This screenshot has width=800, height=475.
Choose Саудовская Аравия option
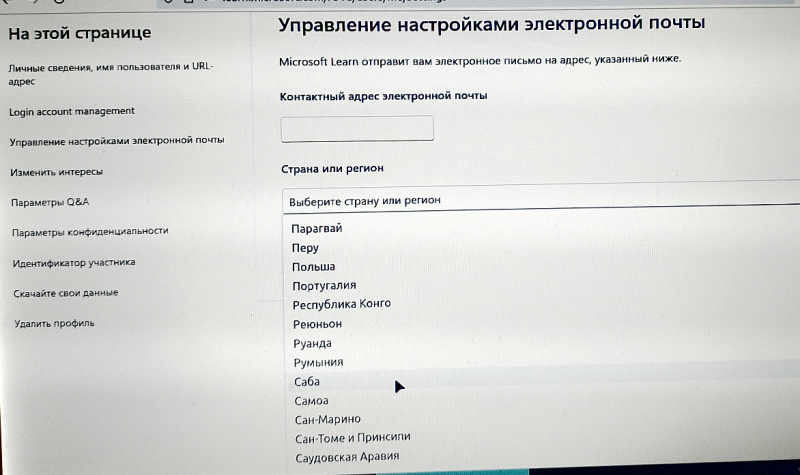point(347,457)
